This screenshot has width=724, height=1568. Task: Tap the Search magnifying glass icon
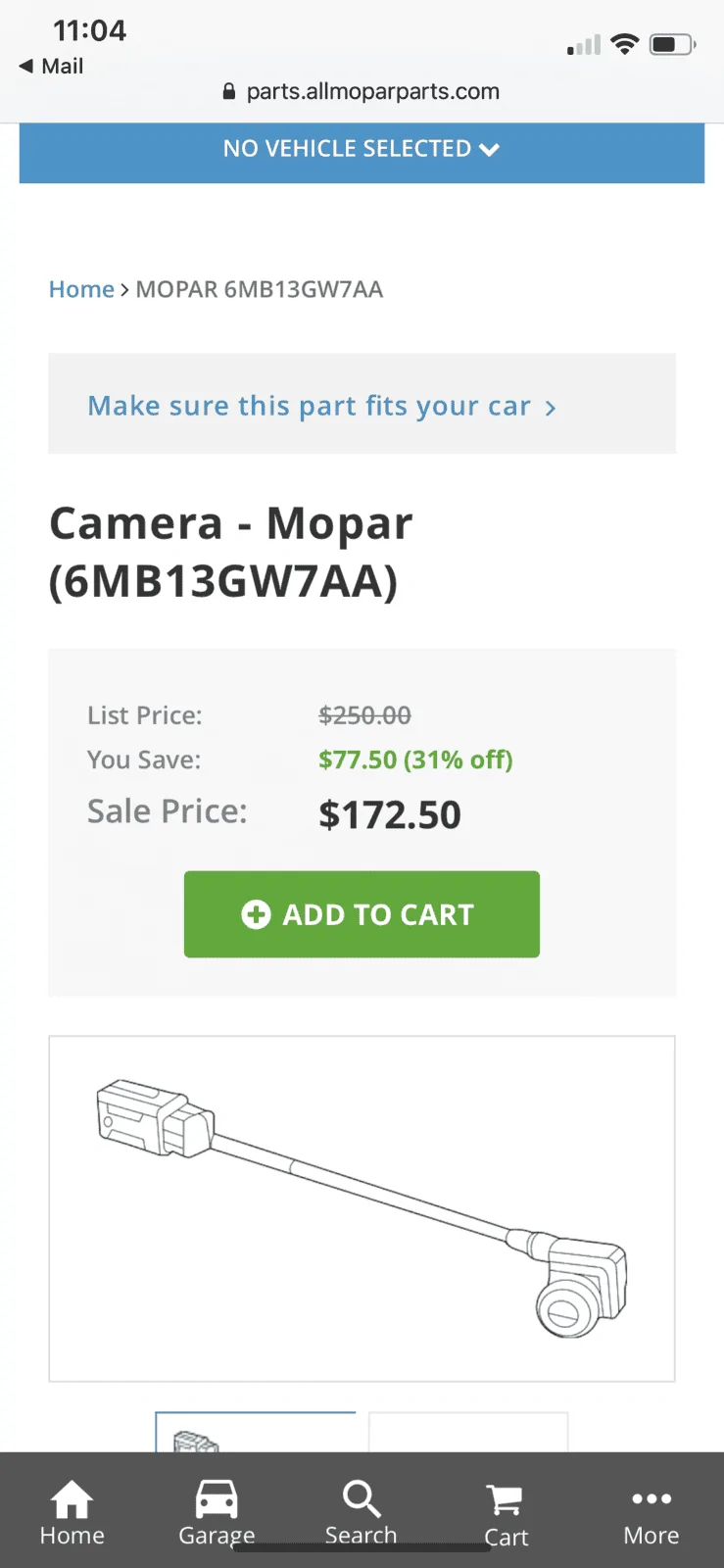[361, 1499]
